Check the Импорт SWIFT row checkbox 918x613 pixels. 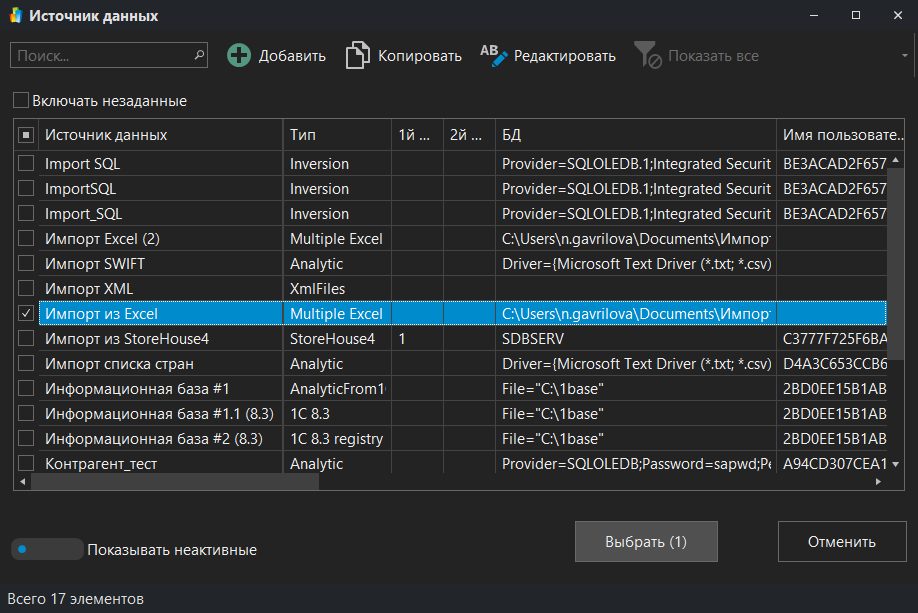(x=27, y=264)
